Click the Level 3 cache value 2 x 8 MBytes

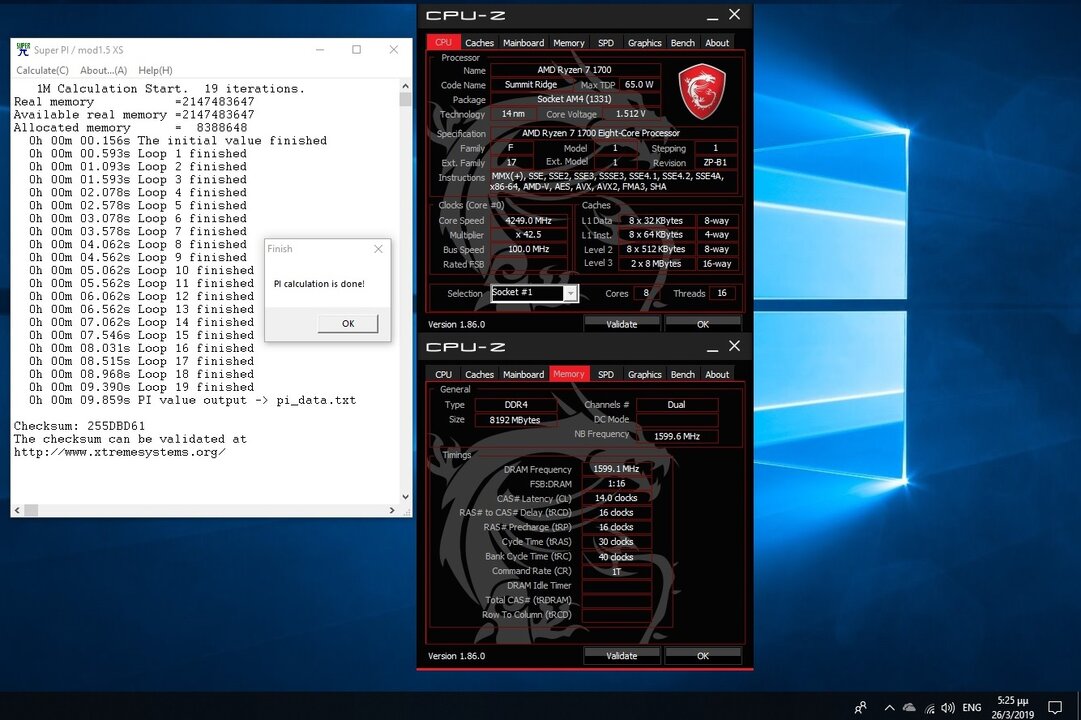pyautogui.click(x=656, y=263)
